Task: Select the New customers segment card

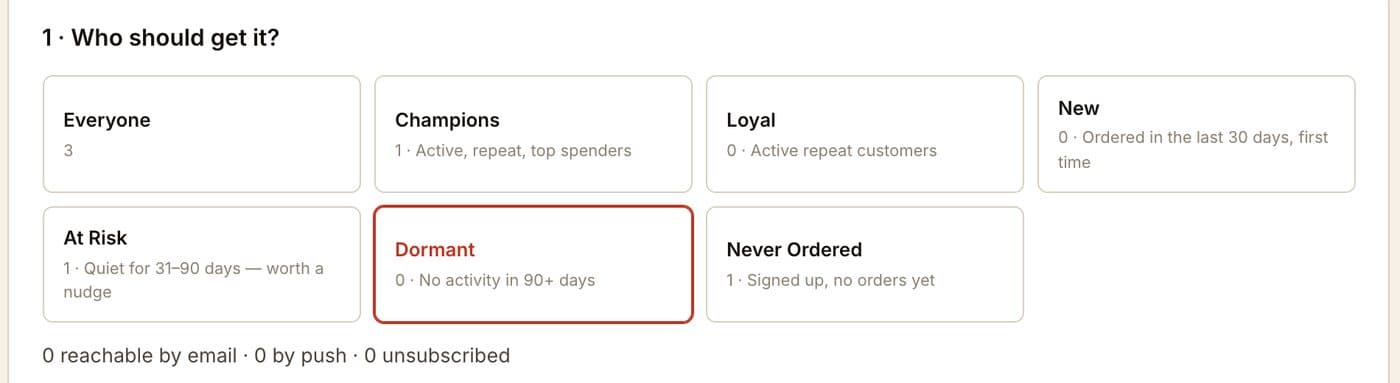Action: click(1197, 134)
